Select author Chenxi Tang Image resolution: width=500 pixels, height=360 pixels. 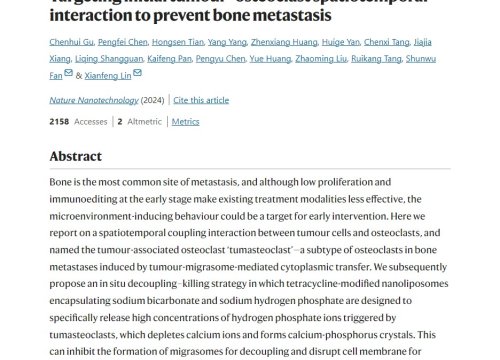[x=387, y=42]
